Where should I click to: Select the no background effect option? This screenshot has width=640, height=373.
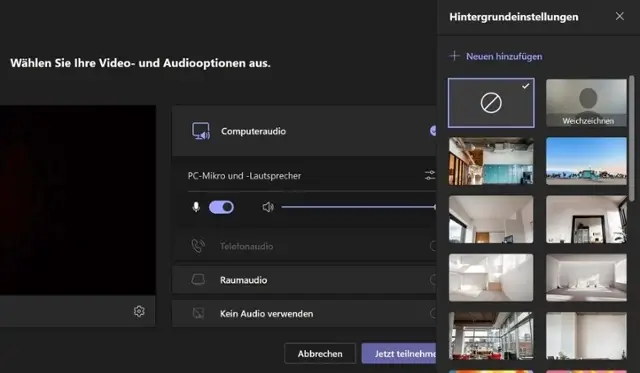point(491,103)
